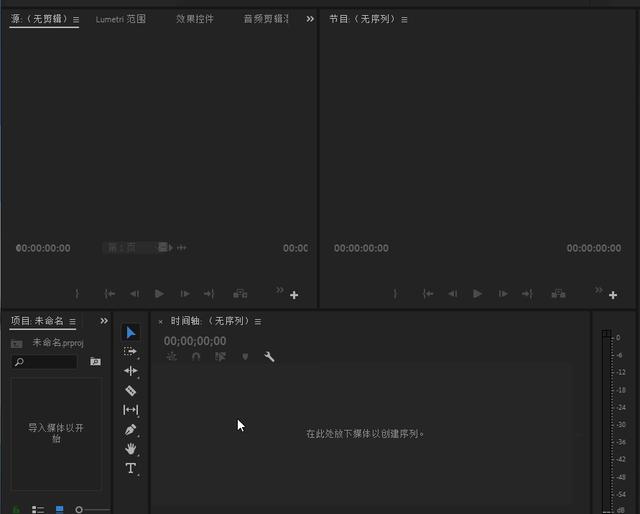Switch to the 效果控件 tab
Viewport: 640px width, 514px height.
[195, 19]
